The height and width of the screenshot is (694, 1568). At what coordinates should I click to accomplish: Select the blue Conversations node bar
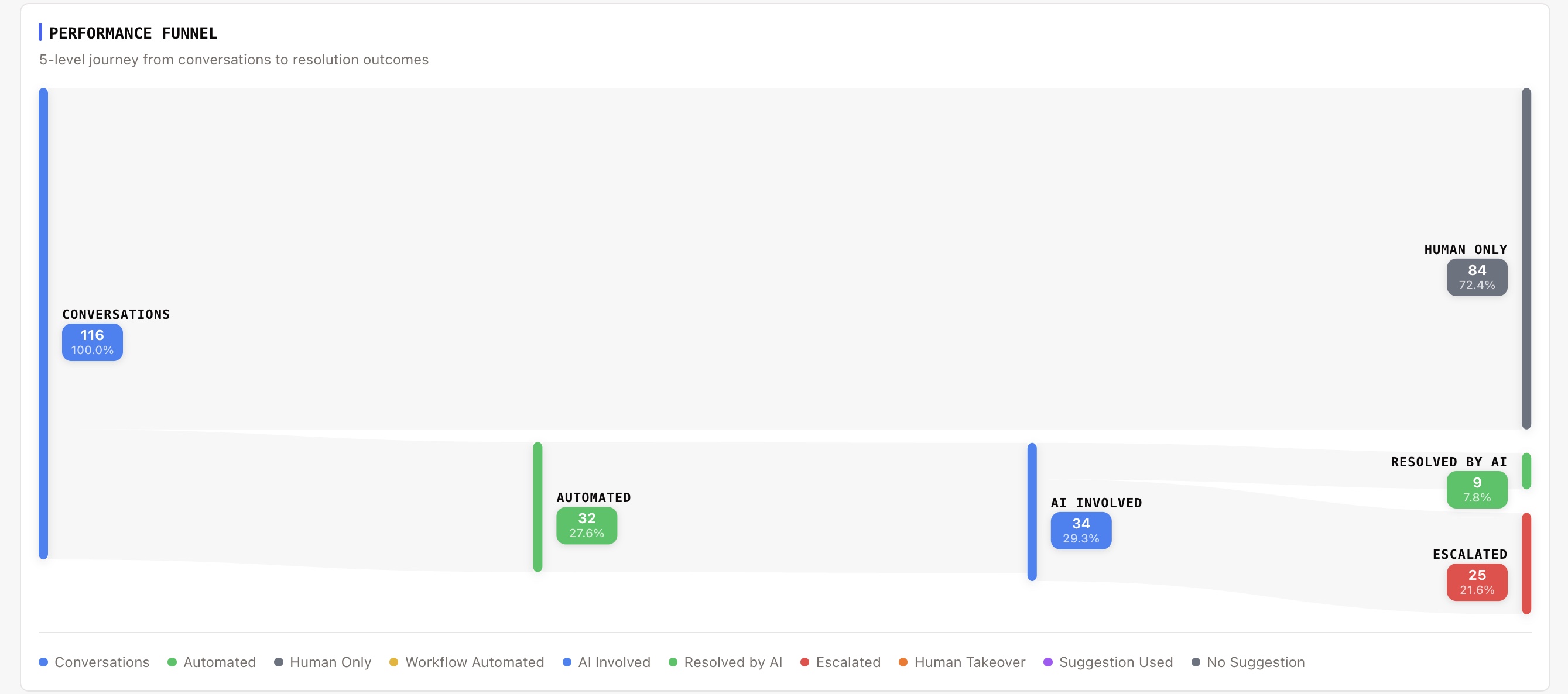pos(43,322)
